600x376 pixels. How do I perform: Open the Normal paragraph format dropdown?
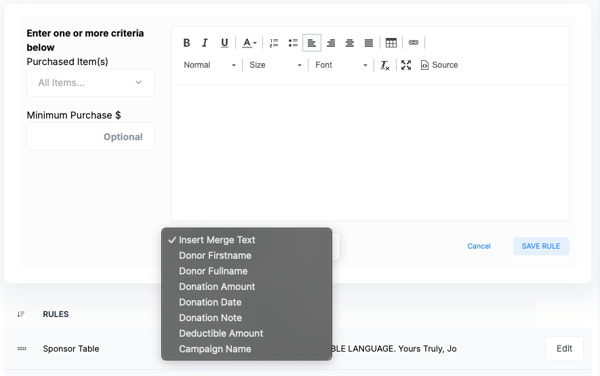point(209,65)
